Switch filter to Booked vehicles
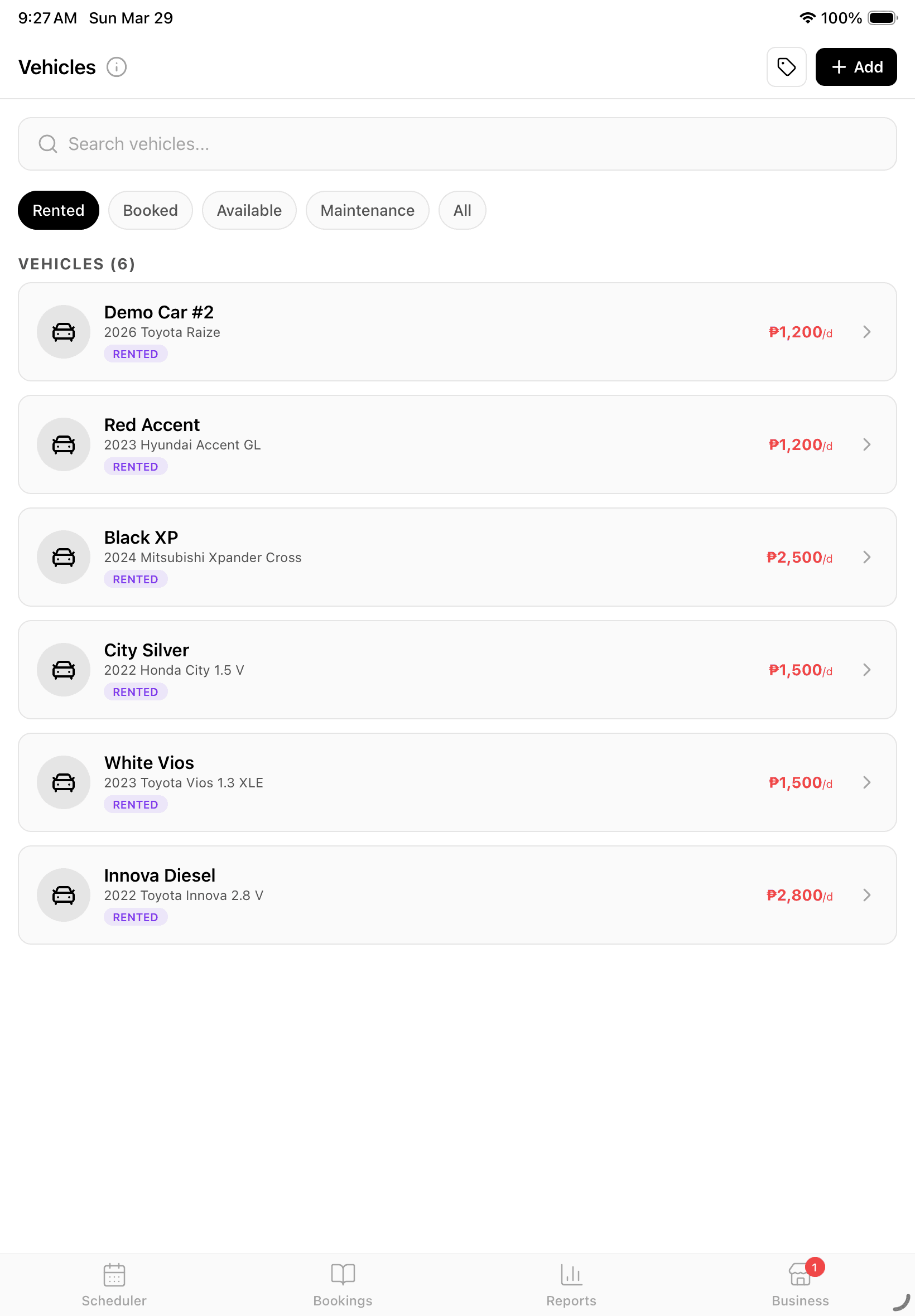The image size is (915, 1316). 150,210
